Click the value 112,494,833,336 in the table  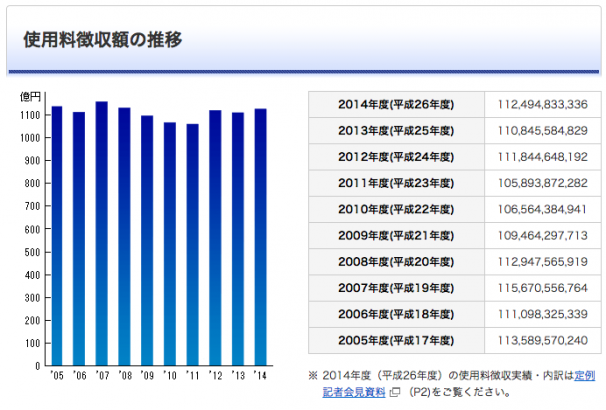coord(541,105)
